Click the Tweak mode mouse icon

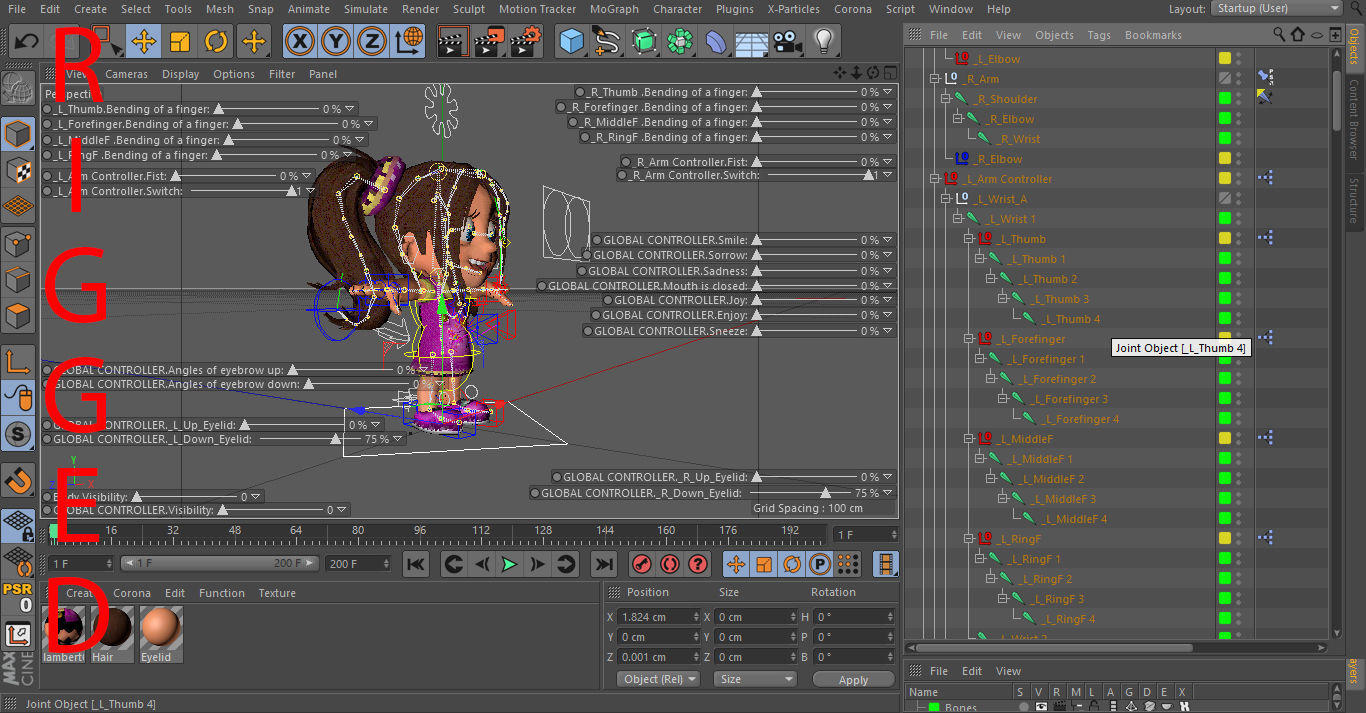[x=19, y=399]
